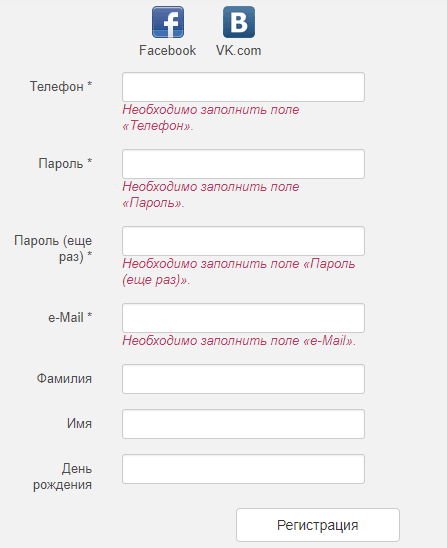Click the «Телефон» required-field error message
Screen dimensions: 447x548
211,117
